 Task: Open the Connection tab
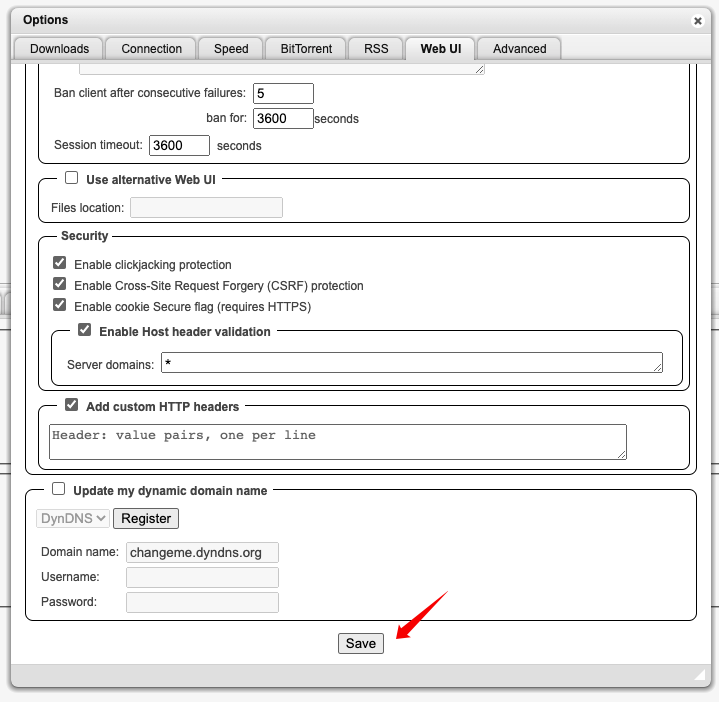[x=151, y=49]
